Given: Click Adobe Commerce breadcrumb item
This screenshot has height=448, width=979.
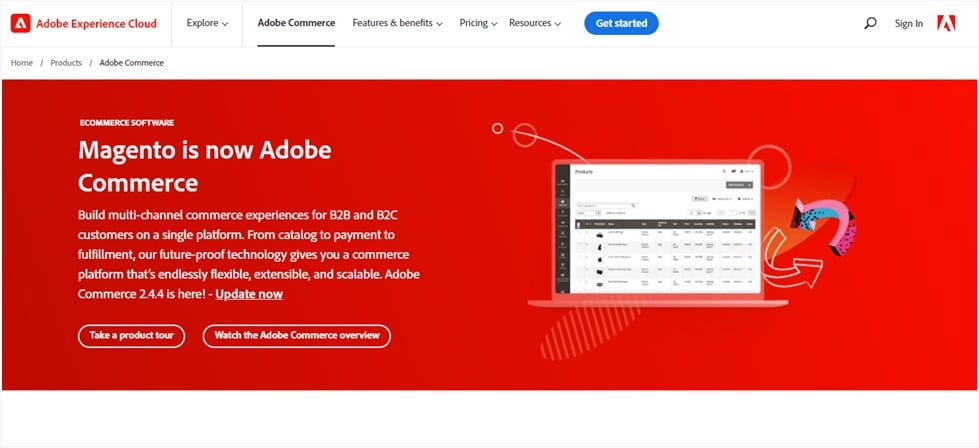Looking at the screenshot, I should click(x=131, y=63).
